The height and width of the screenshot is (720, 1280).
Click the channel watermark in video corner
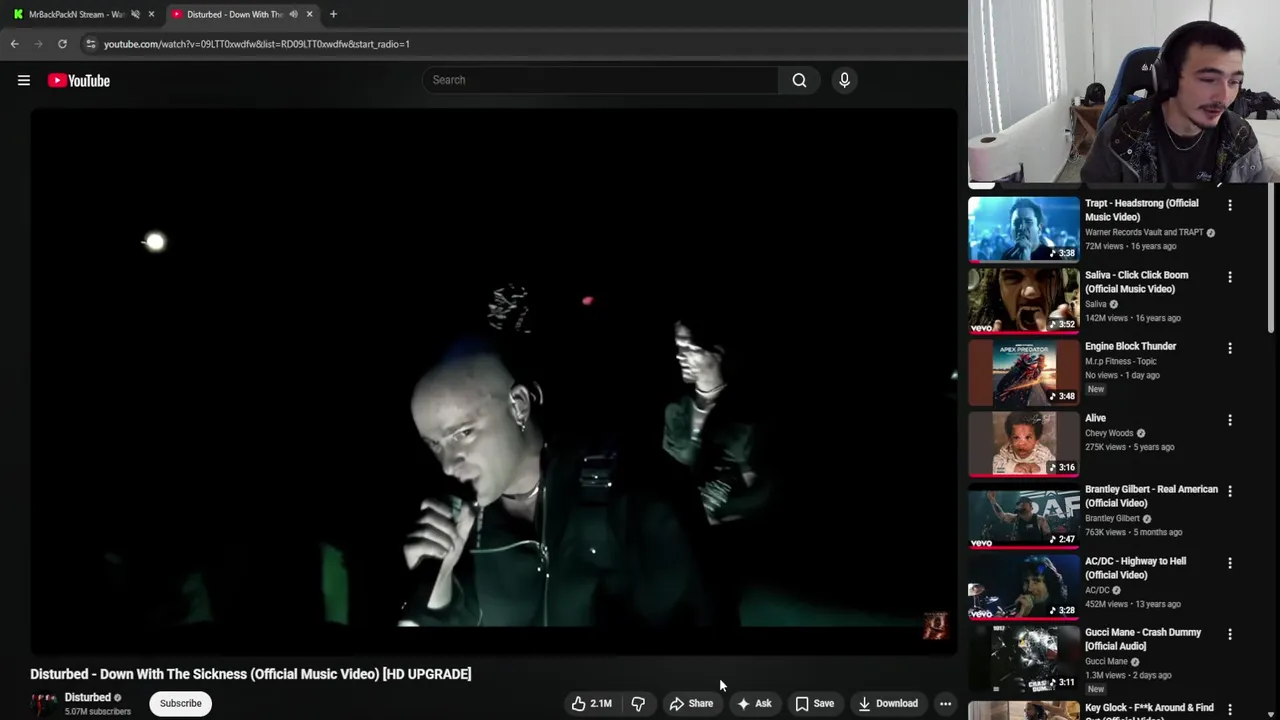pyautogui.click(x=935, y=626)
